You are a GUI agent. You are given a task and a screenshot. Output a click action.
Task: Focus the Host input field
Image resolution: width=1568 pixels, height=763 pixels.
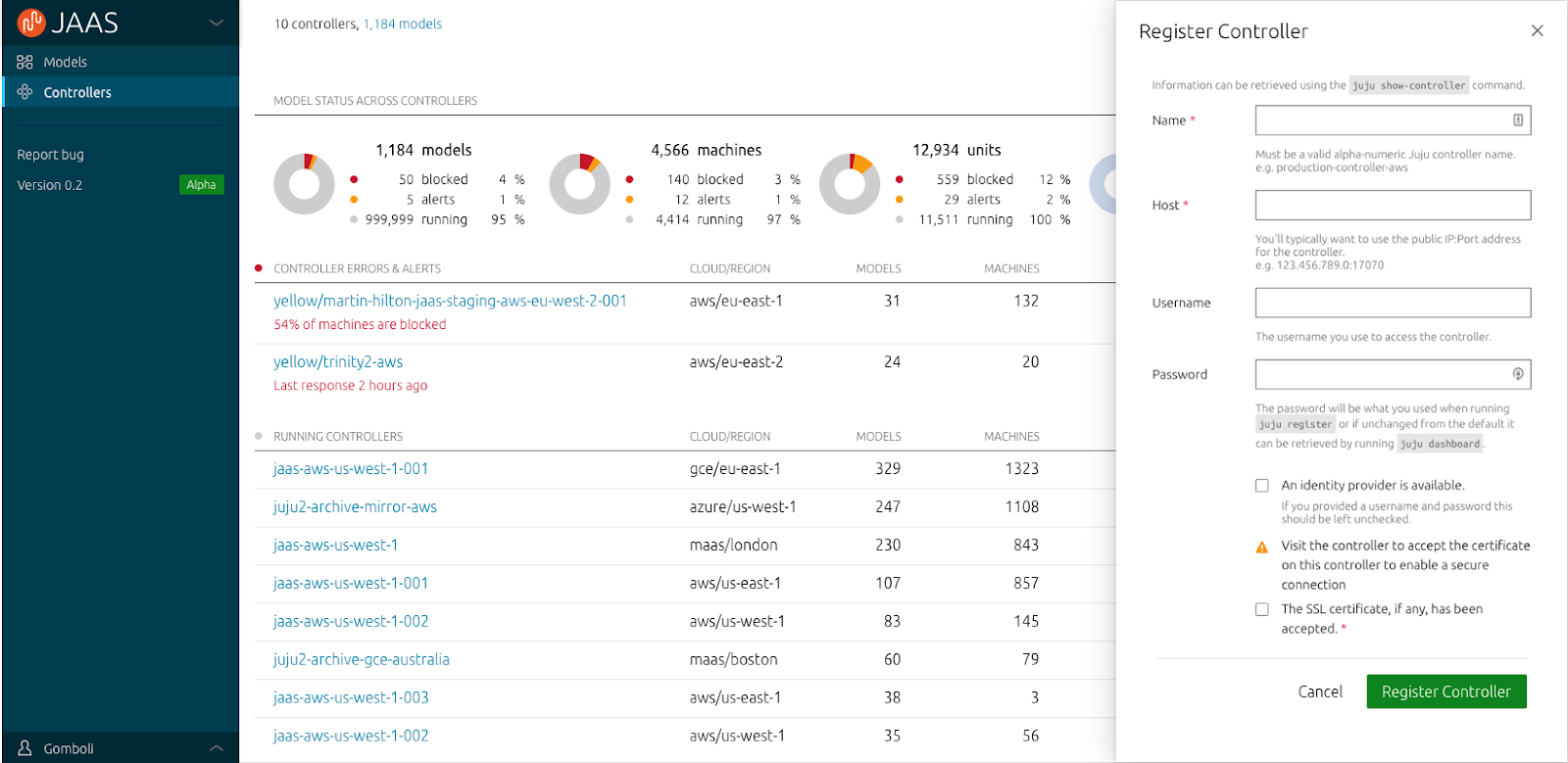coord(1393,205)
